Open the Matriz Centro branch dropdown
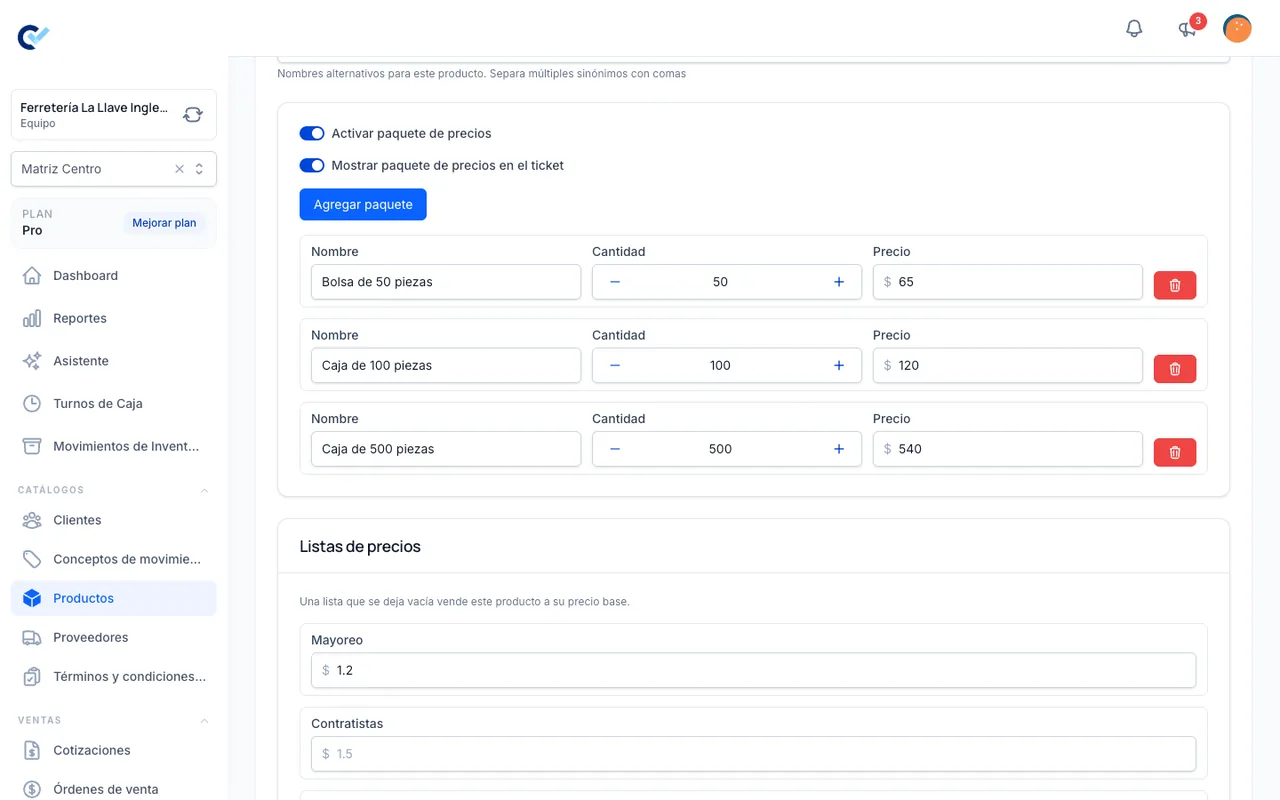This screenshot has height=800, width=1280. [x=114, y=169]
